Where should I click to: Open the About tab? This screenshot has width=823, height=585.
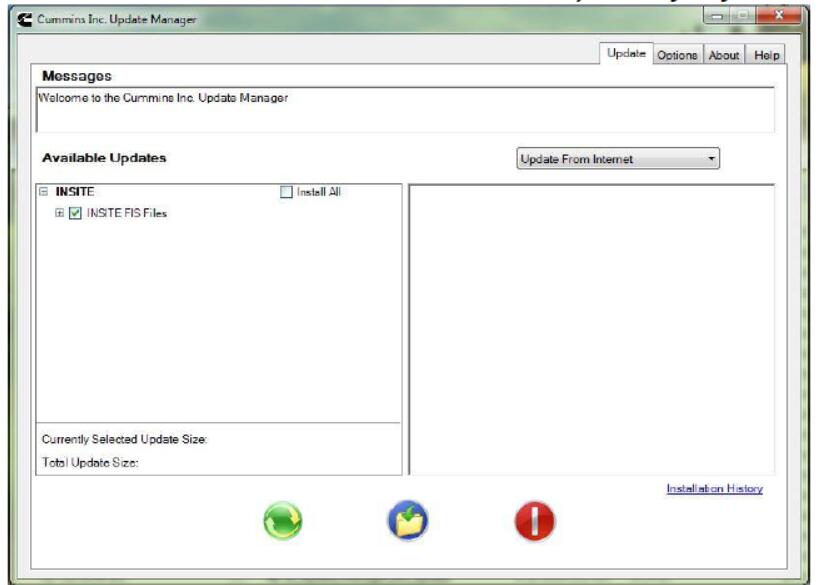click(724, 55)
